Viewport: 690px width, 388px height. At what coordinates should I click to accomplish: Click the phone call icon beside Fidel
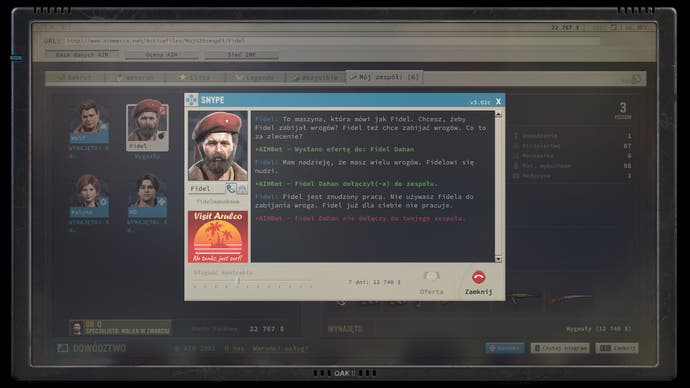231,189
